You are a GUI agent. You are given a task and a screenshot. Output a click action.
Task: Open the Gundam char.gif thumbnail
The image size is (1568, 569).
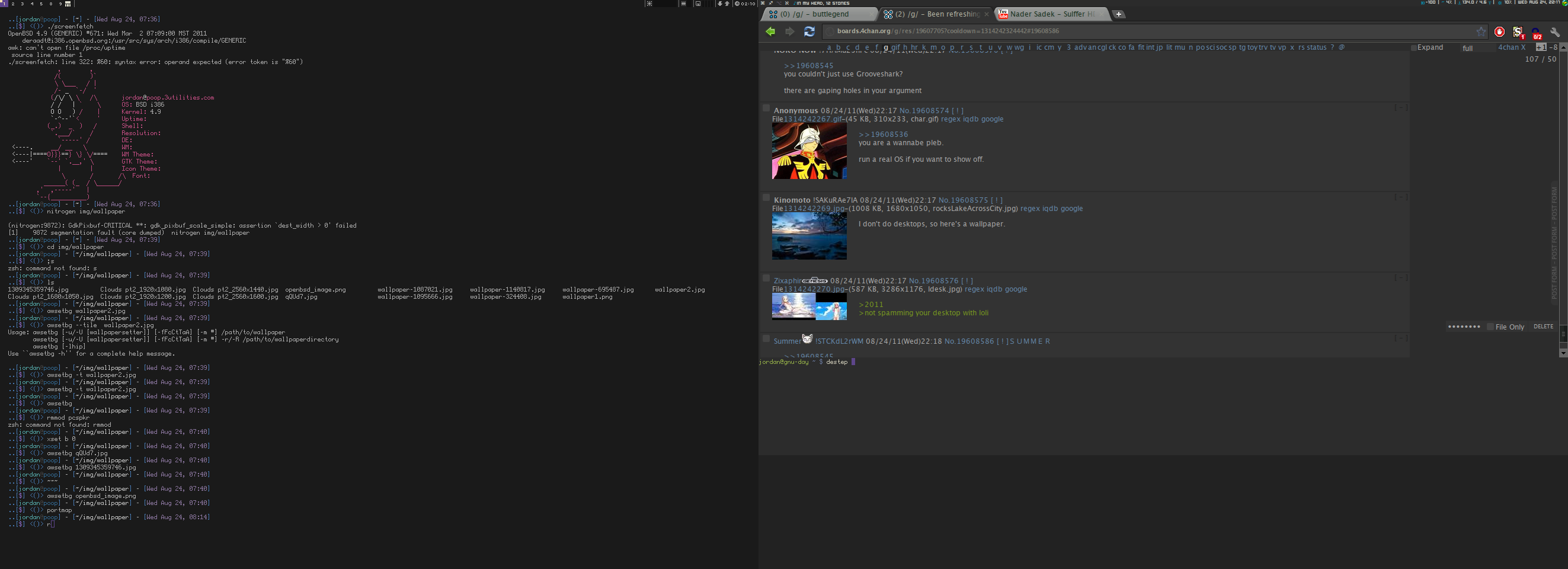click(x=809, y=152)
